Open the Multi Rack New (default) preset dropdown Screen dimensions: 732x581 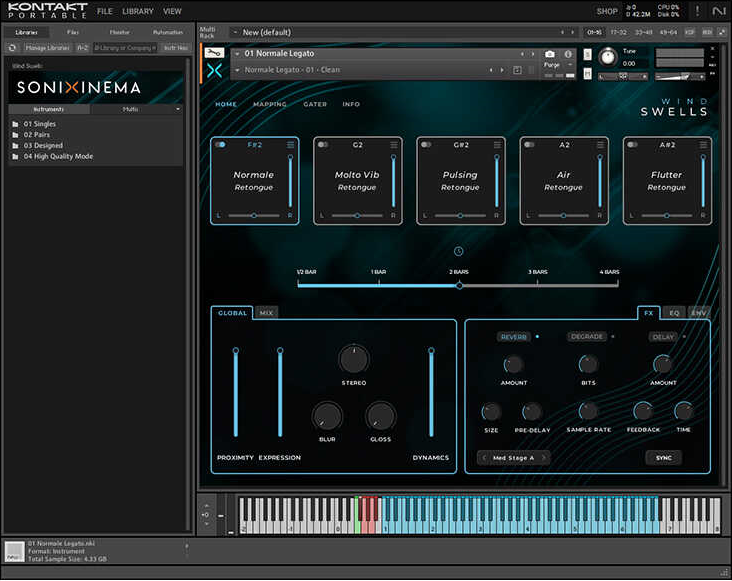coord(235,32)
